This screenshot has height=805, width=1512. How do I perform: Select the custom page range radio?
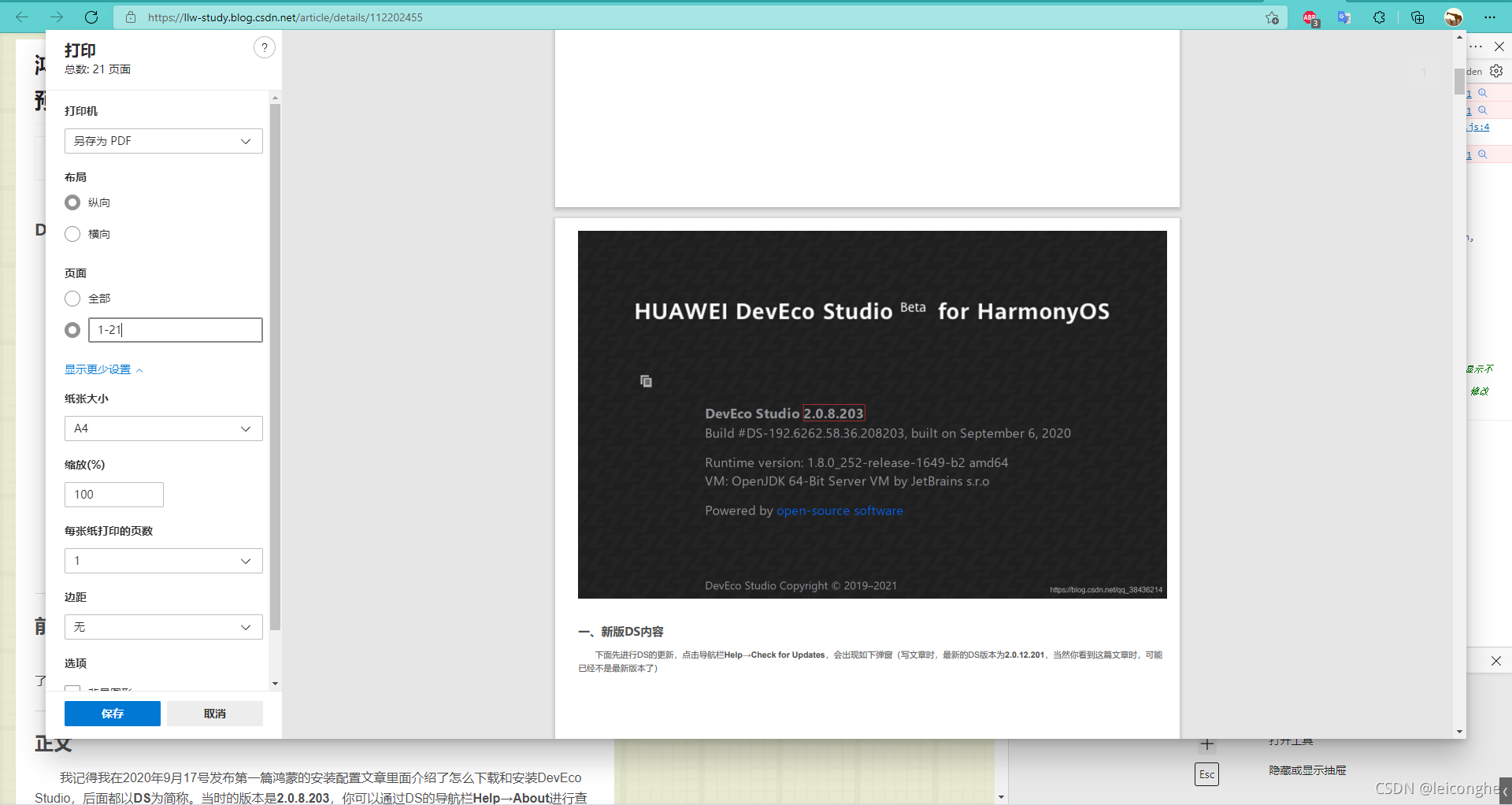72,330
